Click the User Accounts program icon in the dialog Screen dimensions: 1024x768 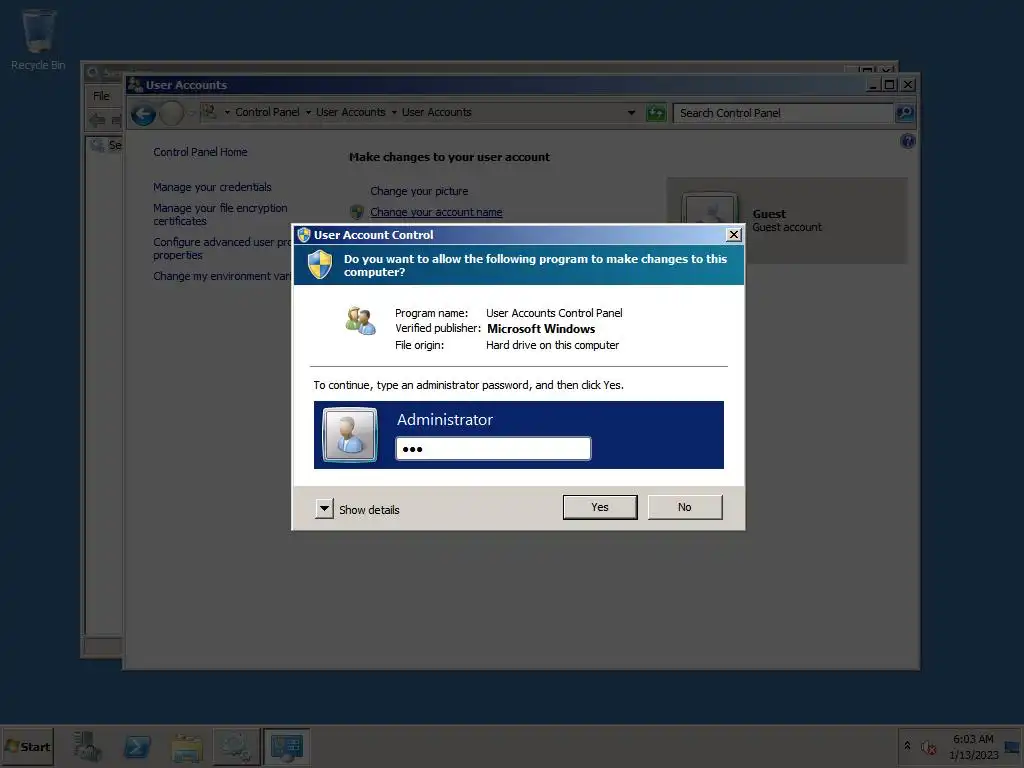[x=360, y=321]
